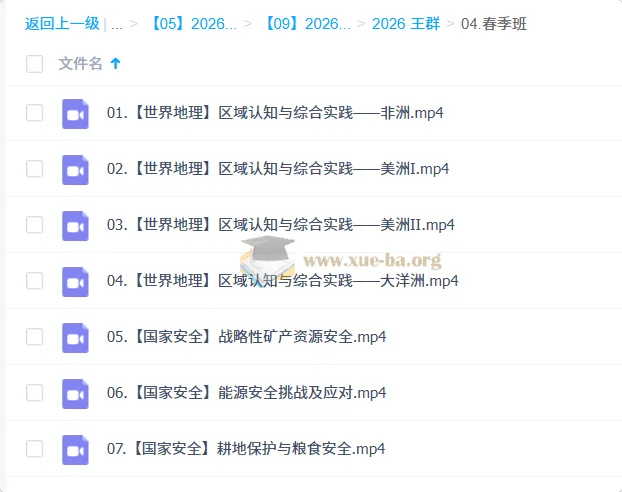Open the ... breadcrumb ellipsis
Image resolution: width=622 pixels, height=492 pixels.
[x=117, y=25]
